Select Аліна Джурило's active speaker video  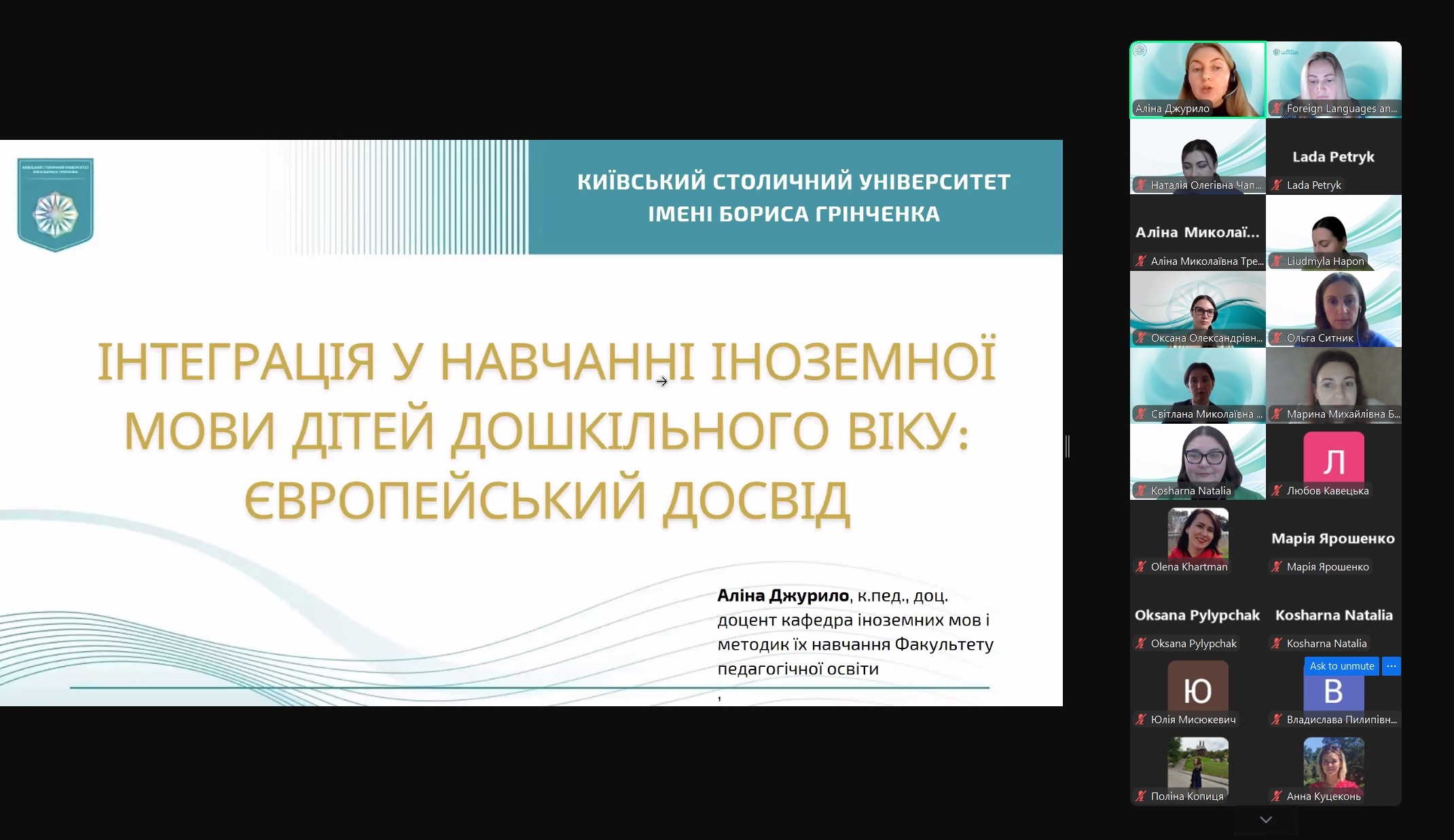click(x=1197, y=79)
